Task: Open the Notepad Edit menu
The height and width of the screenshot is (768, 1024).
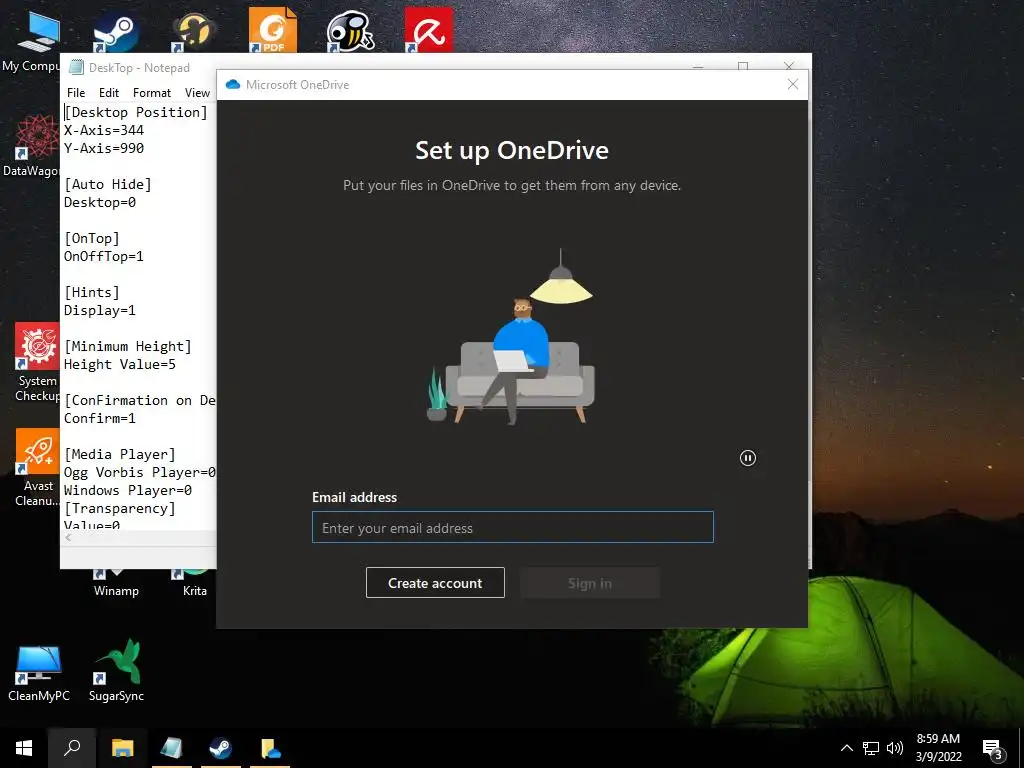Action: tap(108, 93)
